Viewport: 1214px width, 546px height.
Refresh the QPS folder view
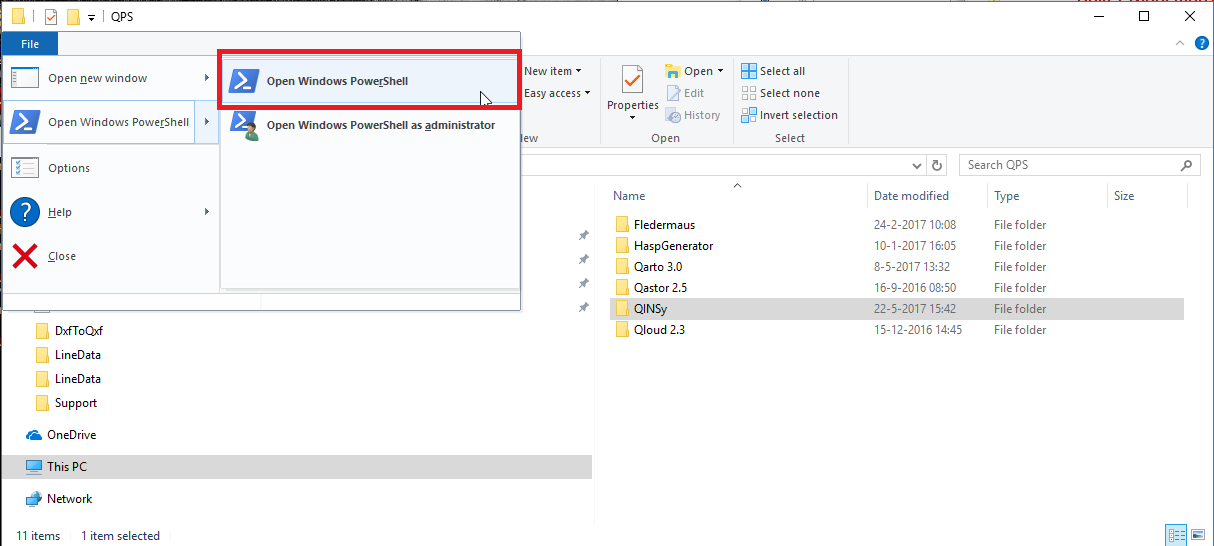point(937,165)
